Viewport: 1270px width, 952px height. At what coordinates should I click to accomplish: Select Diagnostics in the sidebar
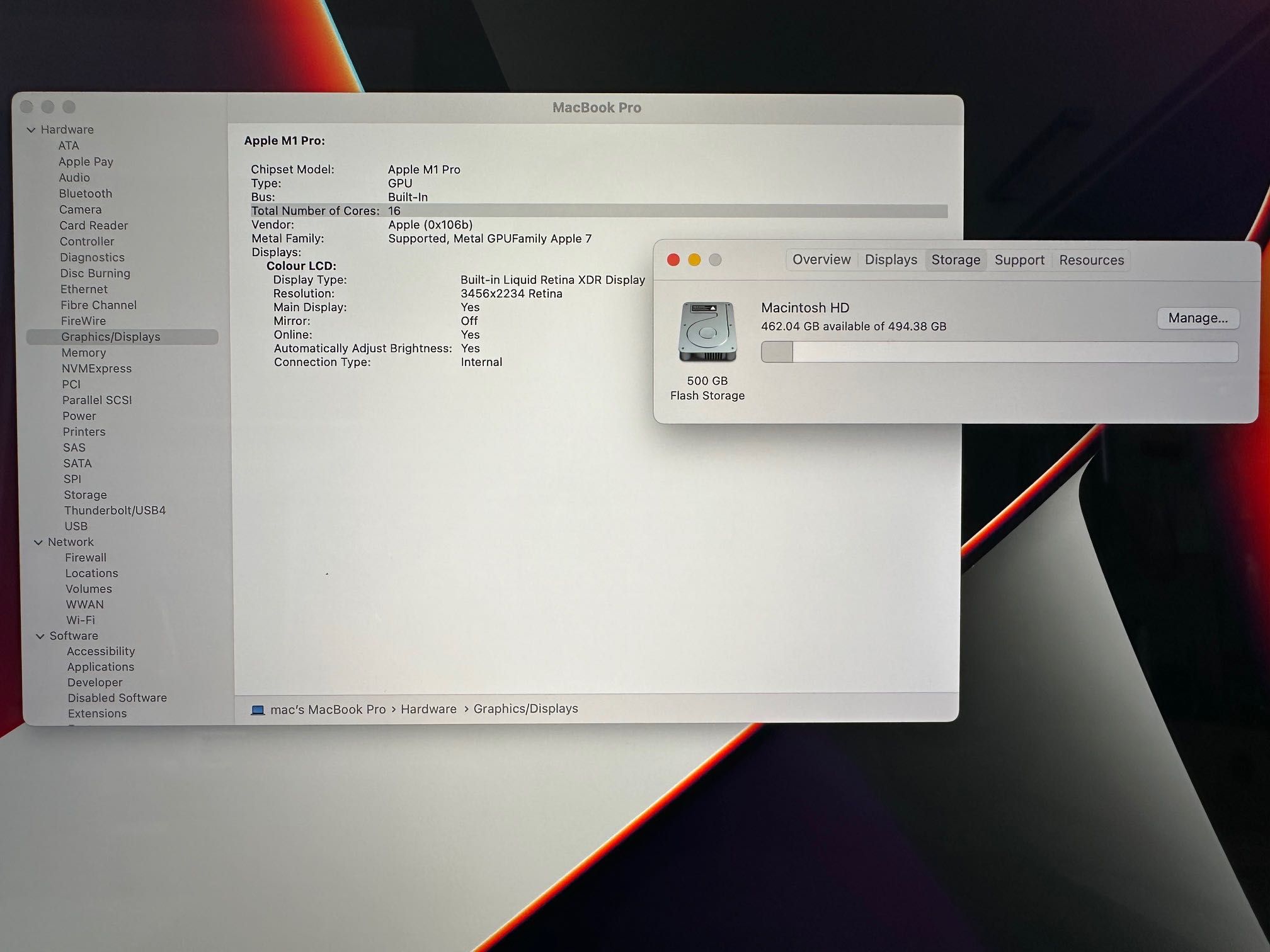(x=92, y=258)
